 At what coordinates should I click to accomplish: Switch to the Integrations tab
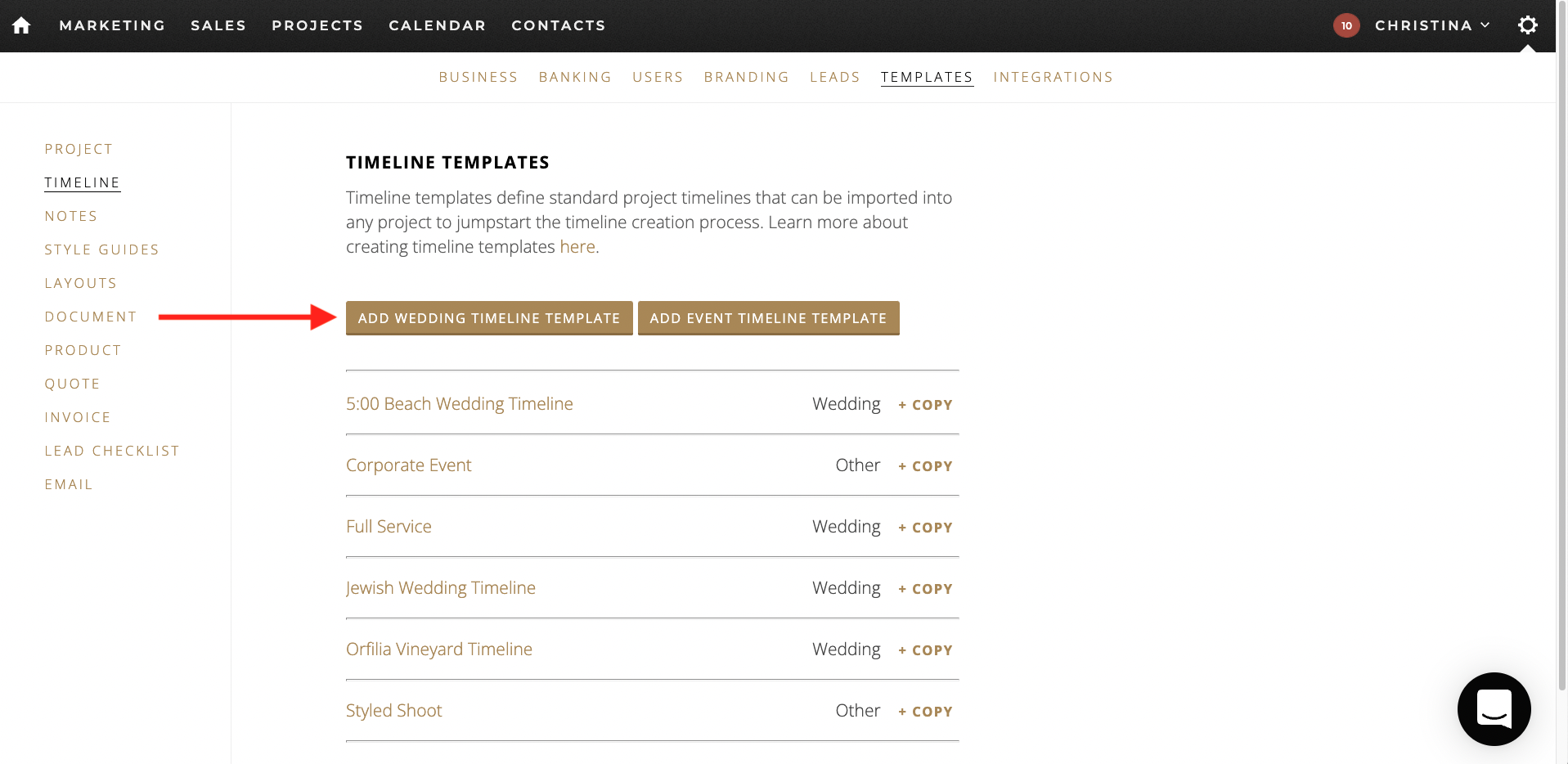click(x=1053, y=77)
